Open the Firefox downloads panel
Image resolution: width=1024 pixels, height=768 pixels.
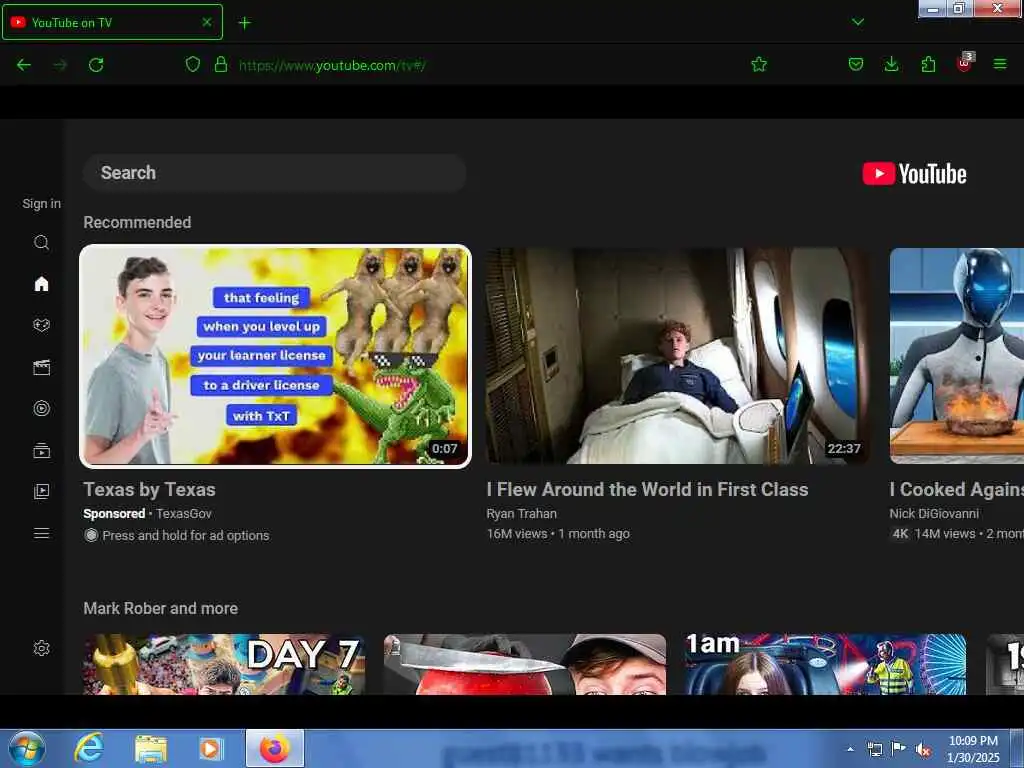click(891, 64)
